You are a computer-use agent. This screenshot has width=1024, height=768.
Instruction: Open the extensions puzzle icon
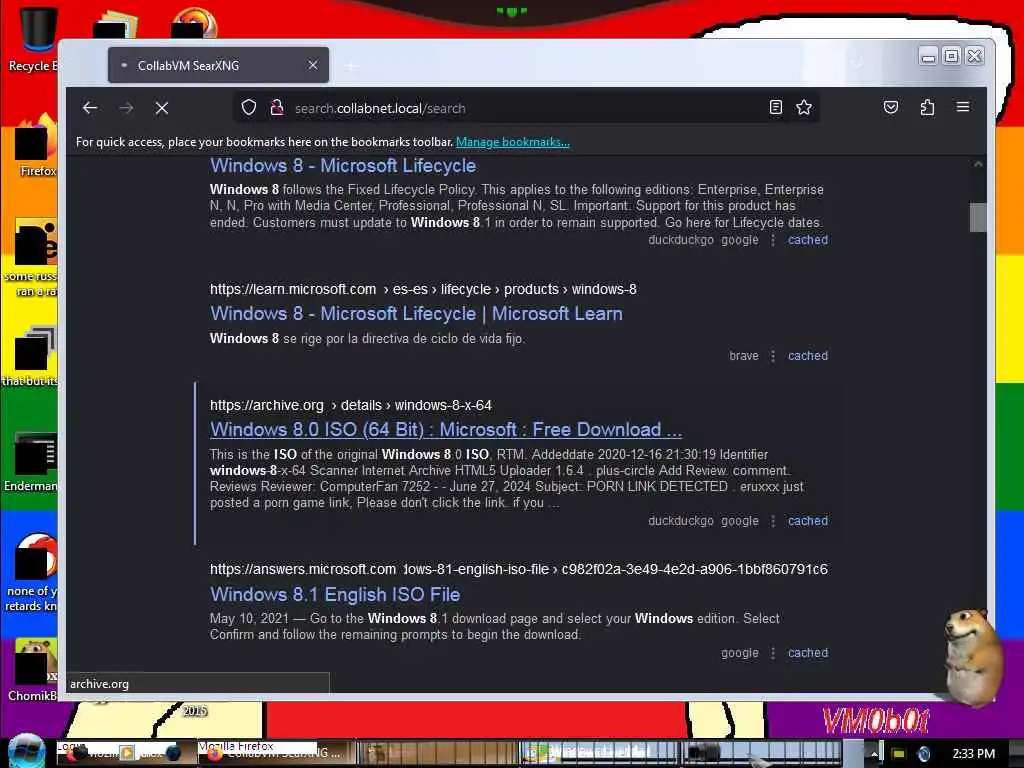click(927, 108)
